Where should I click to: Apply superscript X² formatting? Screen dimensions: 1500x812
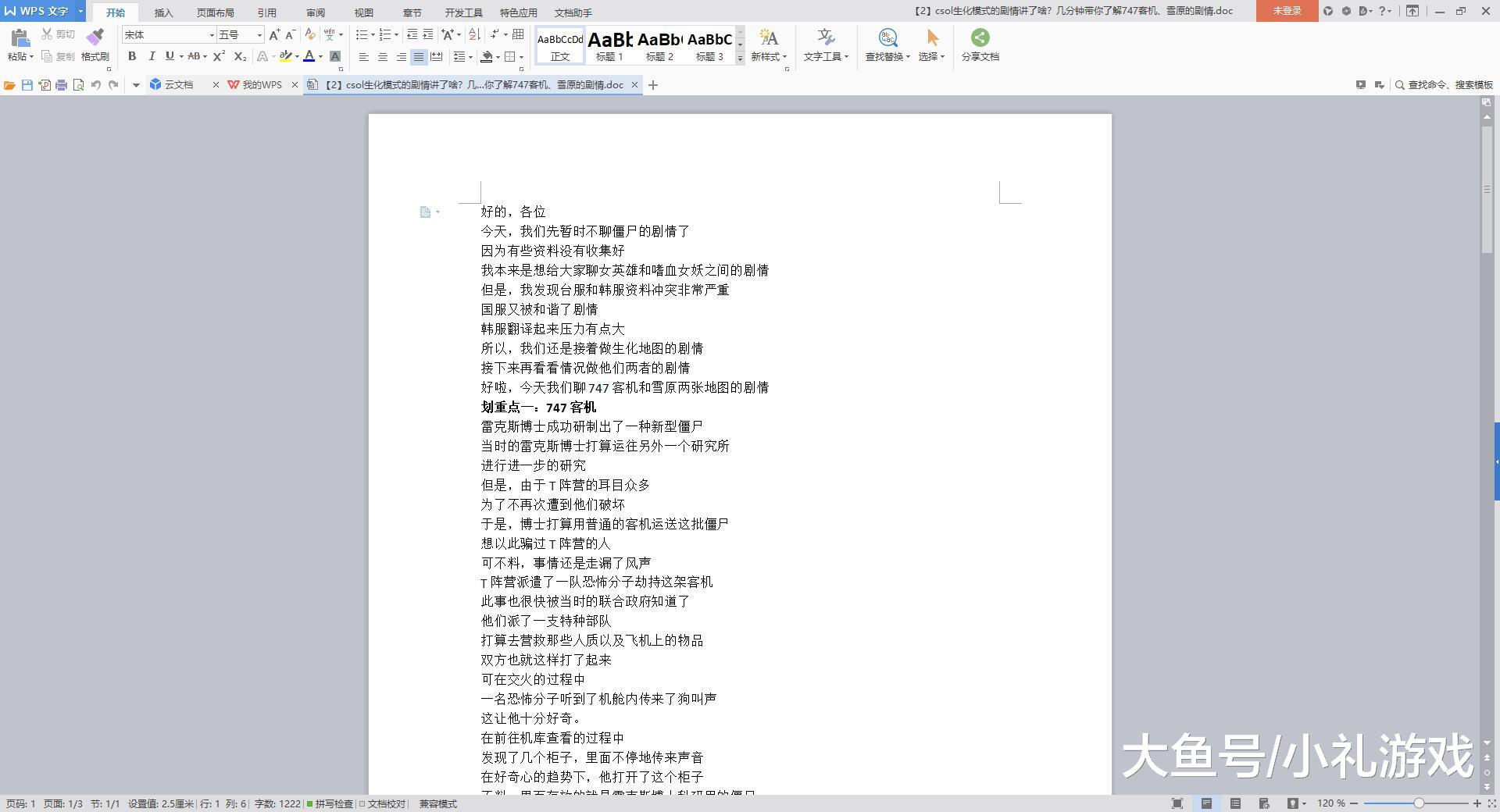tap(219, 56)
